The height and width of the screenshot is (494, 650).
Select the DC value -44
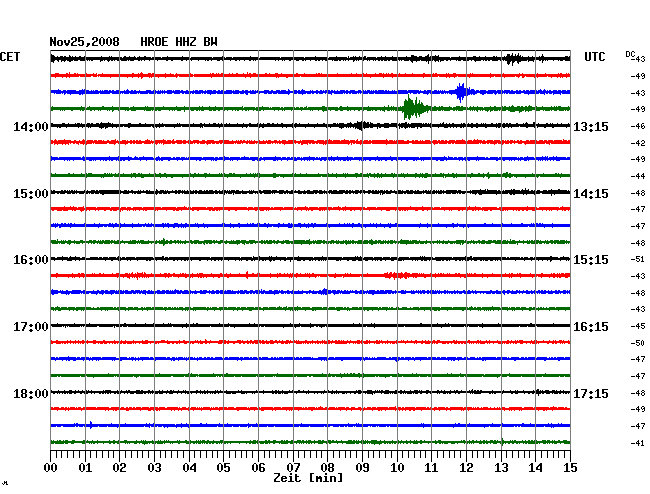point(638,176)
